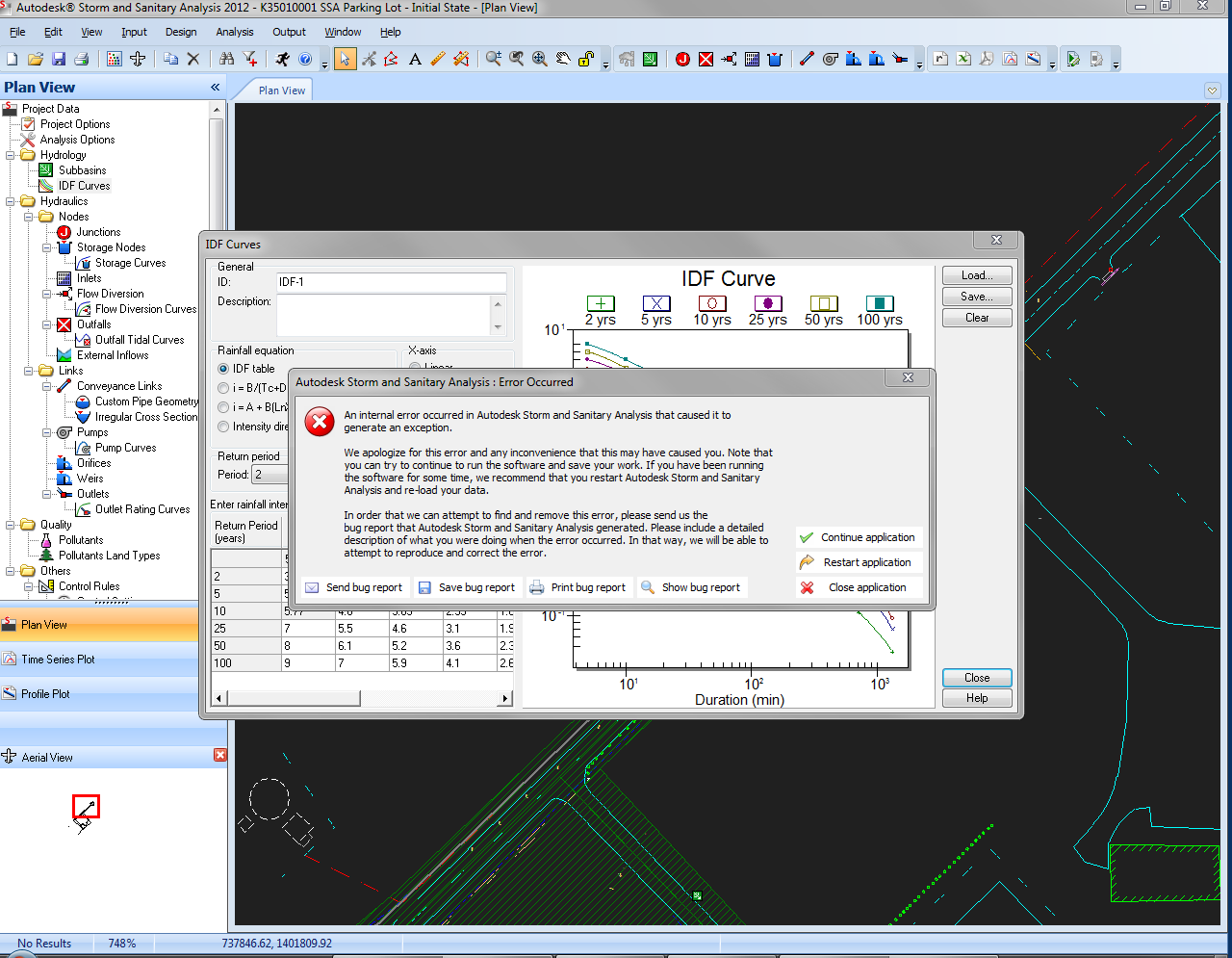Click the Aerial View airplane toolbar icon
Viewport: 1232px width, 958px height.
[x=138, y=59]
